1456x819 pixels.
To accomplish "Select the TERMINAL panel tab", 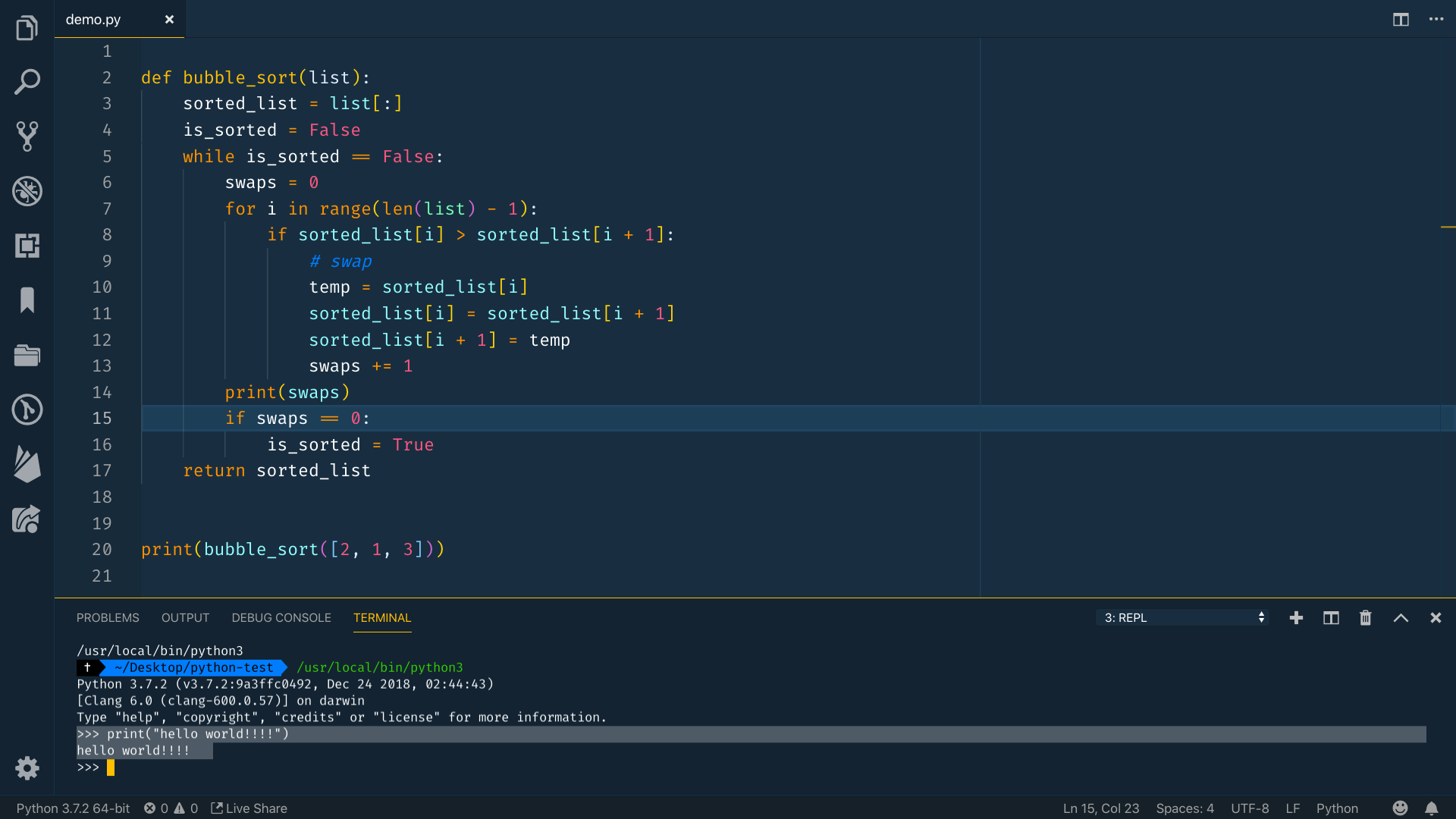I will (x=382, y=618).
